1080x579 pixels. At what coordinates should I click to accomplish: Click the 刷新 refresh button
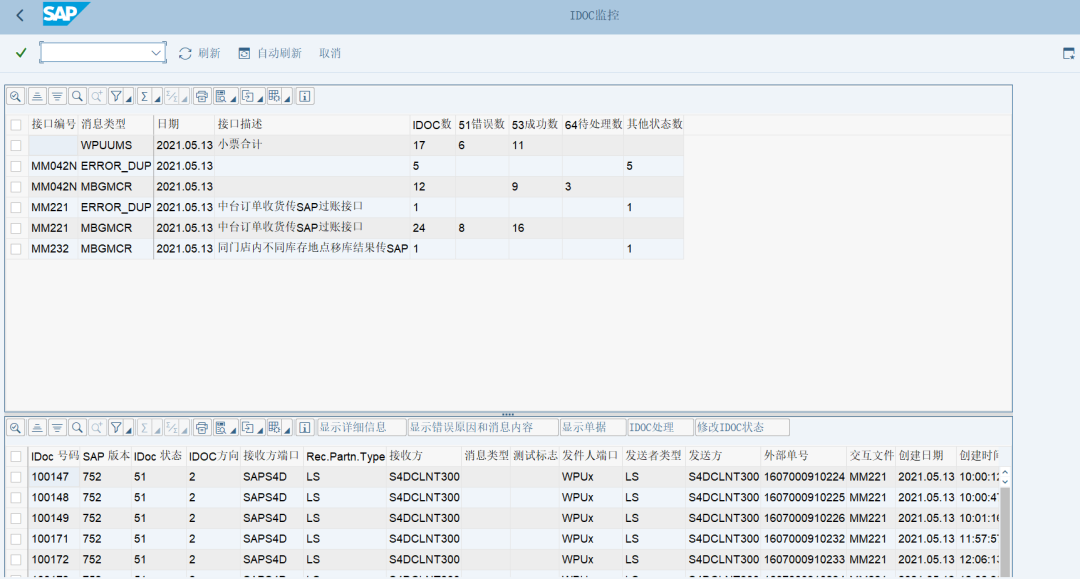coord(199,53)
